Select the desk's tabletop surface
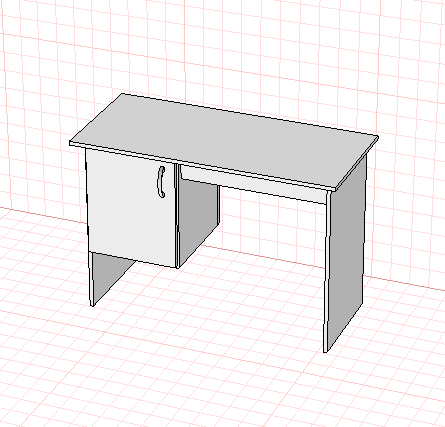 (x=224, y=142)
